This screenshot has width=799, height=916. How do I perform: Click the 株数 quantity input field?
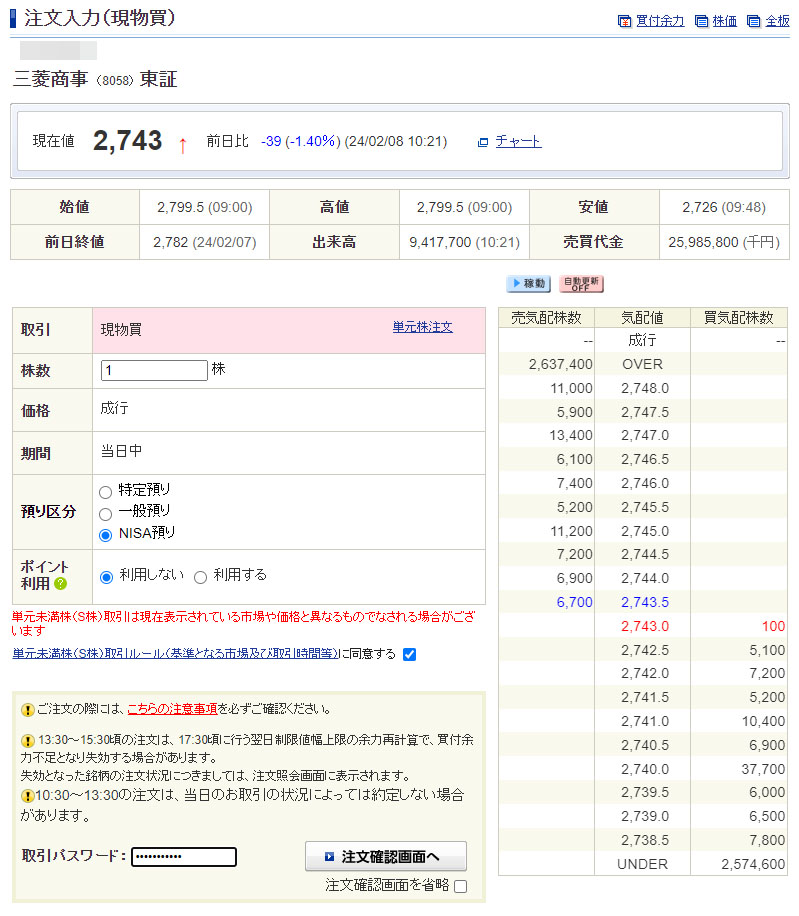(154, 370)
